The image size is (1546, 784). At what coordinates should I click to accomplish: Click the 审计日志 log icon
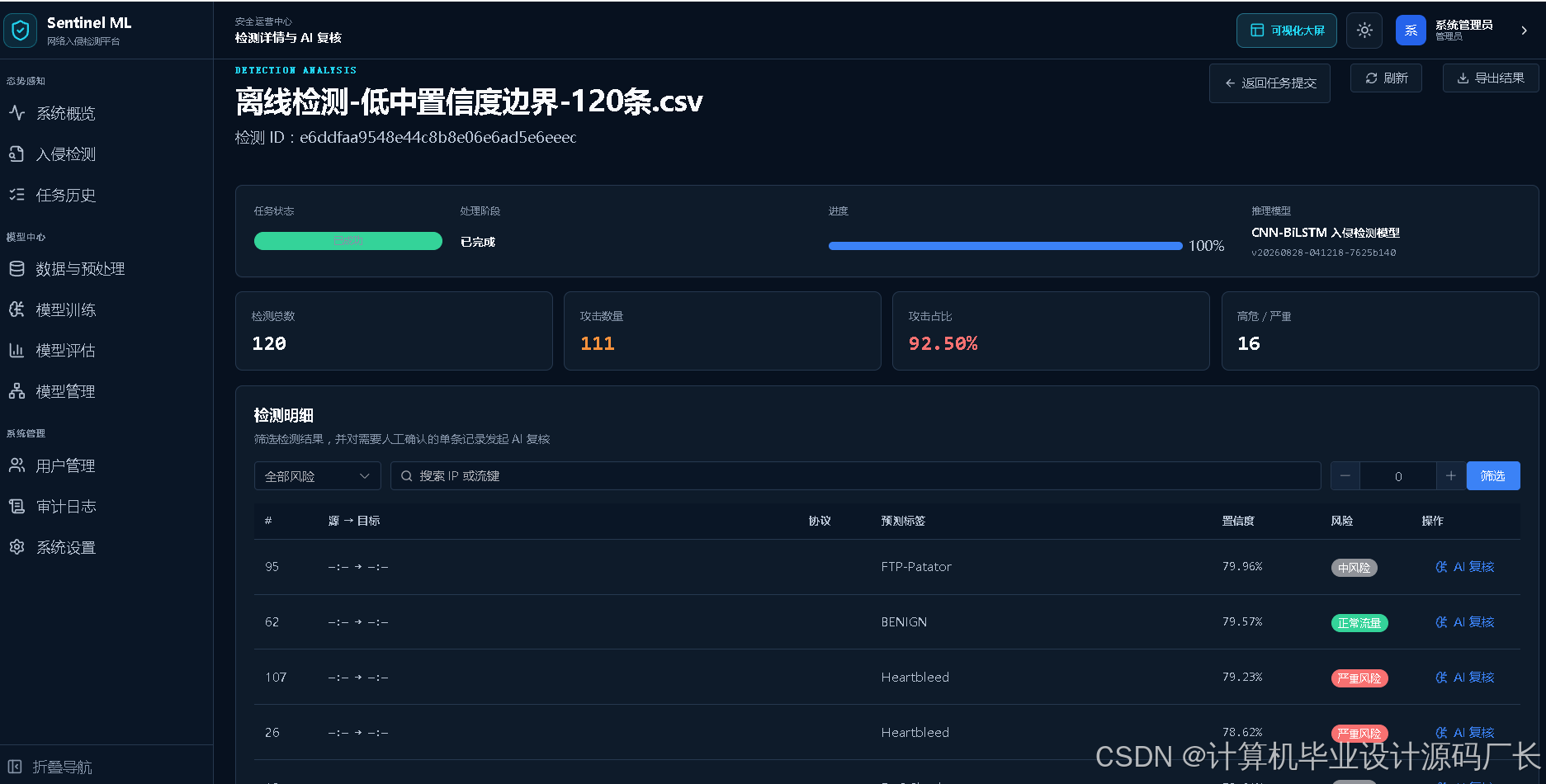(x=17, y=506)
